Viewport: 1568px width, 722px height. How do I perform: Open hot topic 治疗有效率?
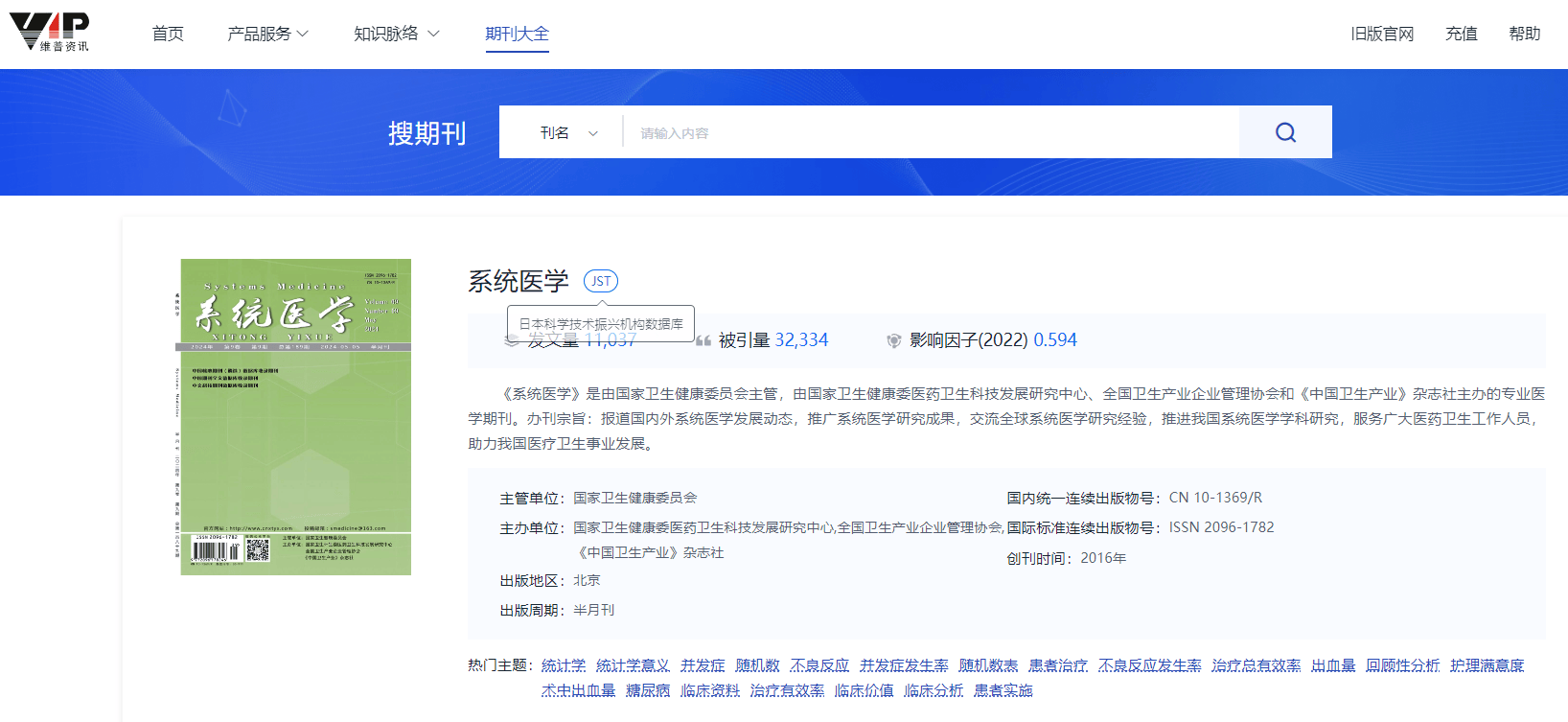pos(787,690)
